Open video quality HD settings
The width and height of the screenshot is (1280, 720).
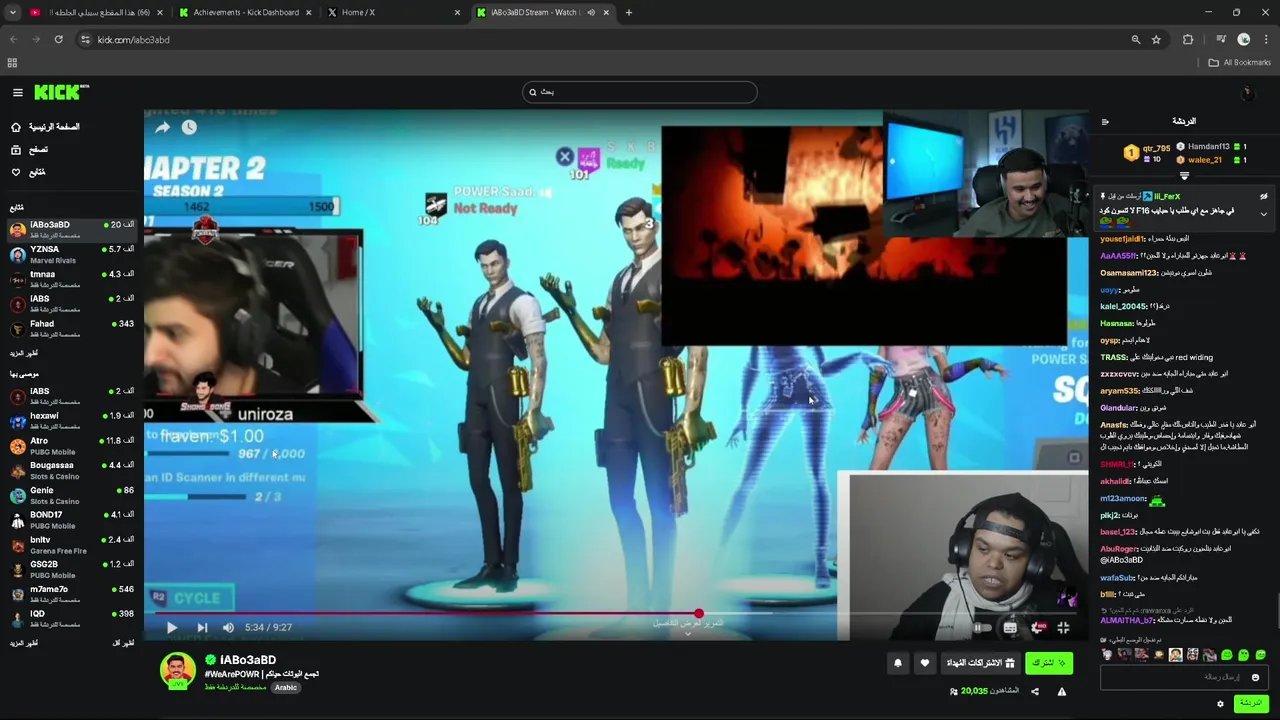[x=1037, y=628]
